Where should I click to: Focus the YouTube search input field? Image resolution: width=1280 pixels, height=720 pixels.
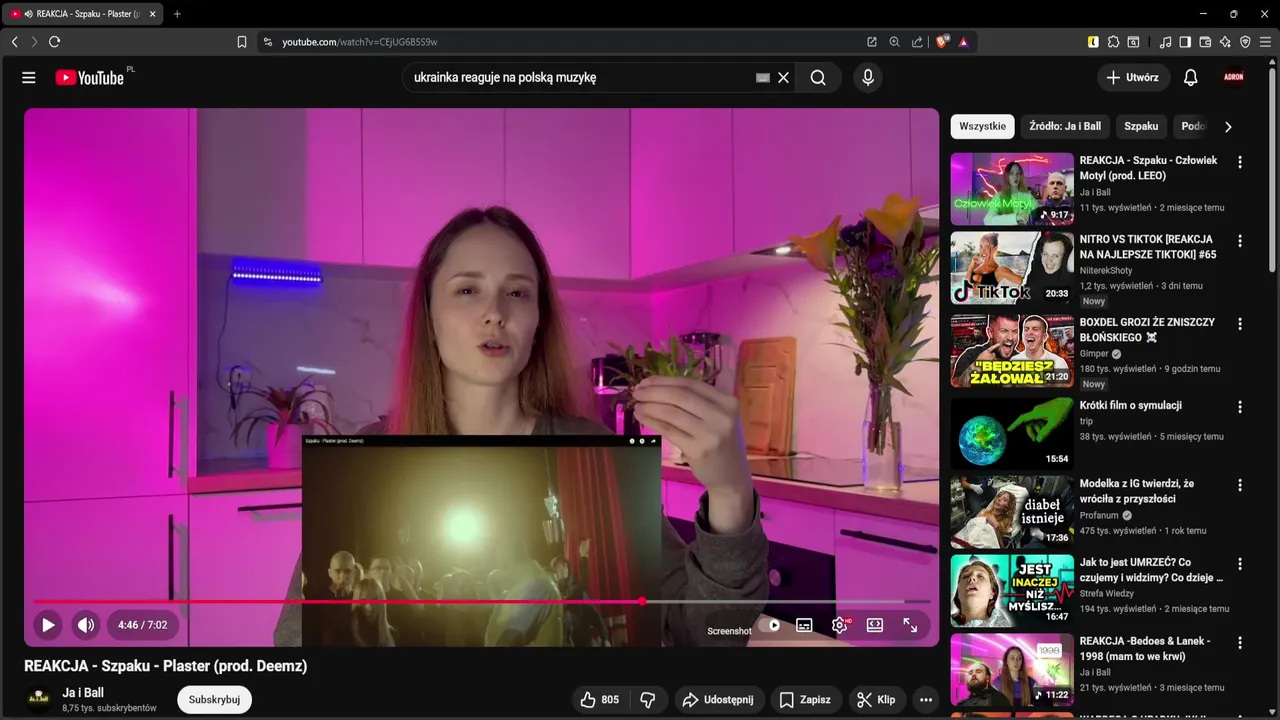pos(580,77)
